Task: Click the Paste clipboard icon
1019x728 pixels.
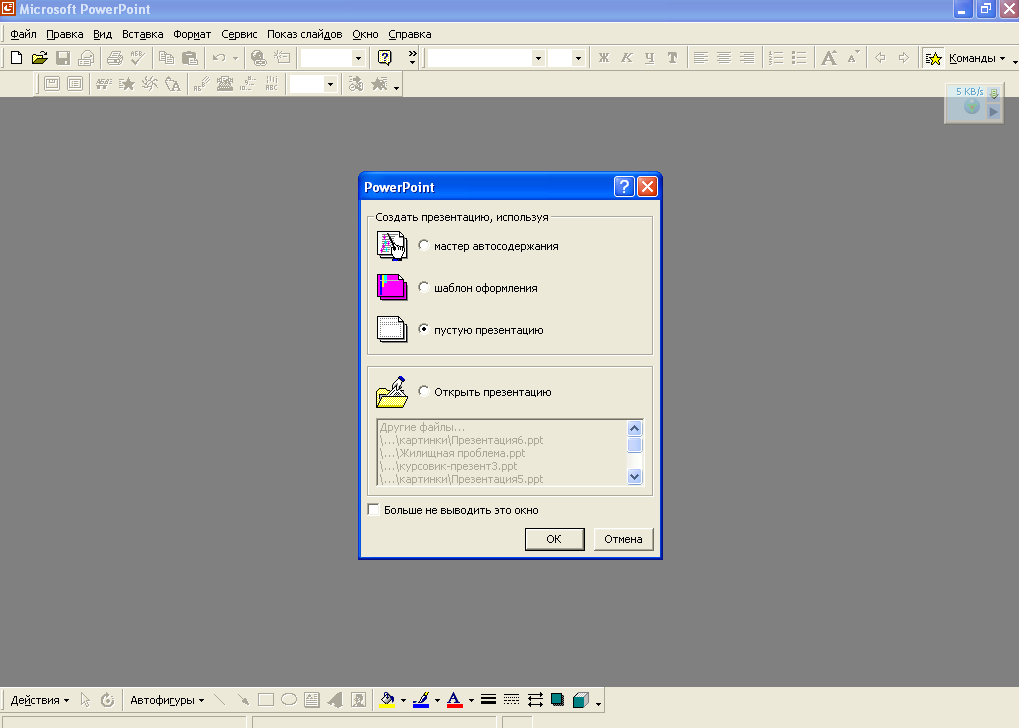Action: (190, 58)
